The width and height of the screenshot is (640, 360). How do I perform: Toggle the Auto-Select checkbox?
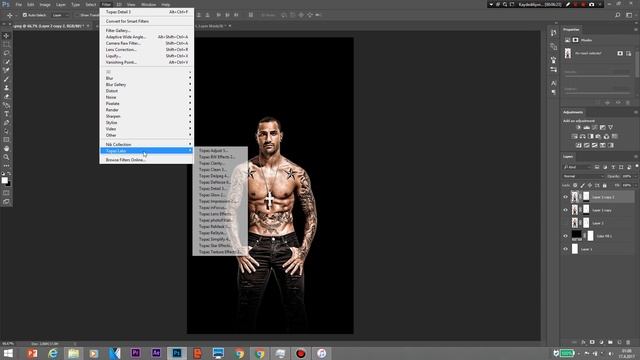point(24,15)
